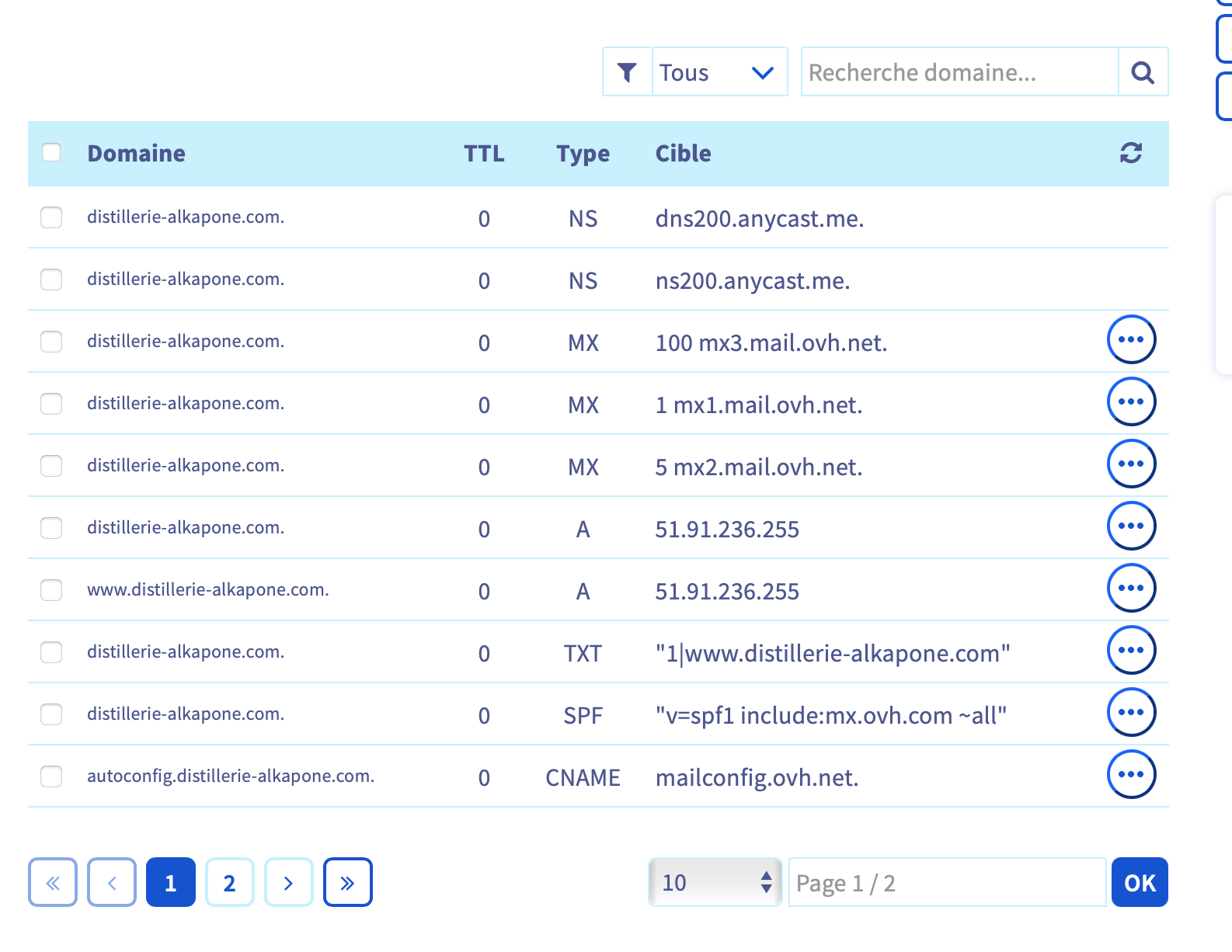Click the search magnifier icon
The image size is (1232, 952).
pyautogui.click(x=1143, y=72)
